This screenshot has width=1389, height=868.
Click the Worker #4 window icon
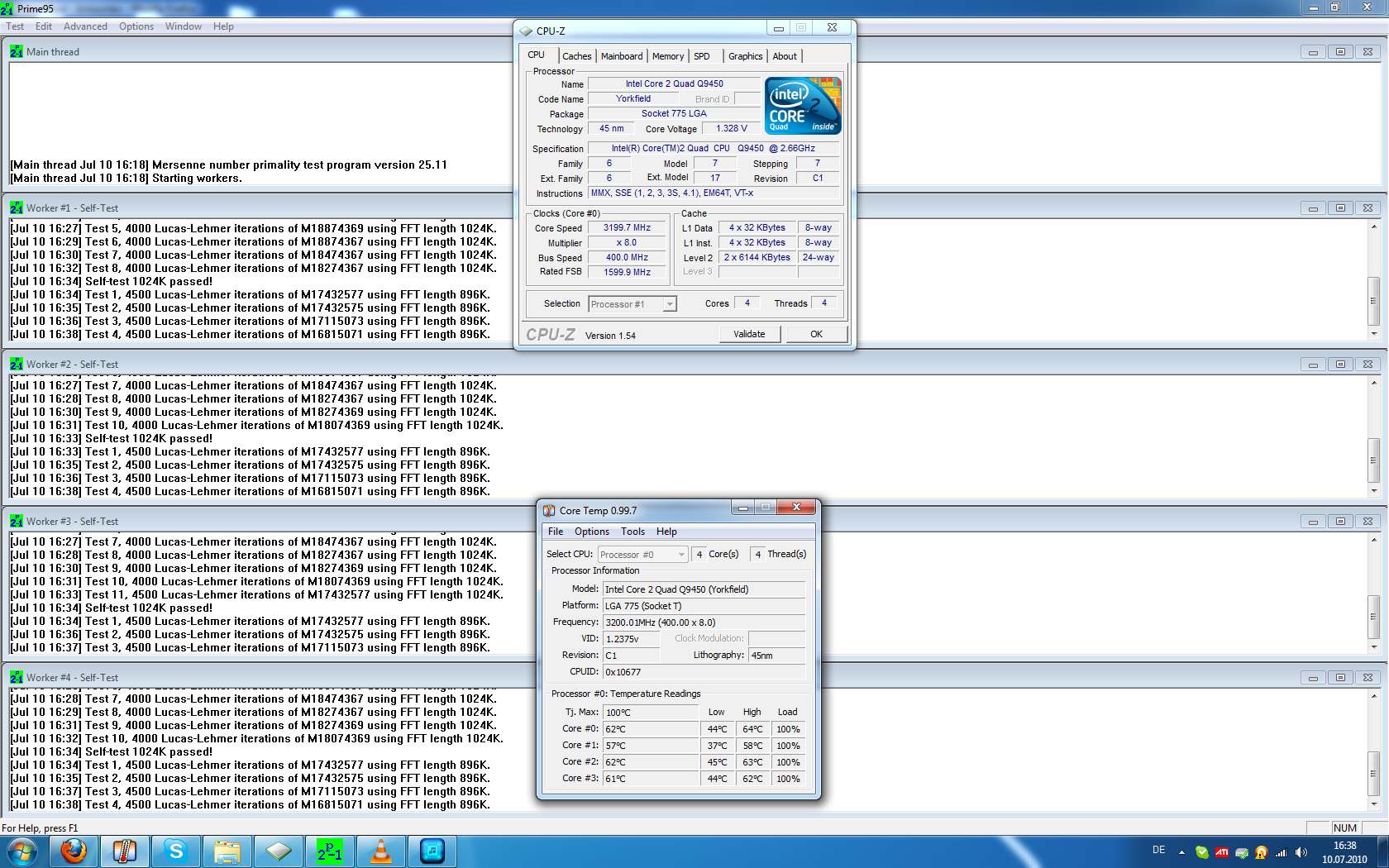17,677
